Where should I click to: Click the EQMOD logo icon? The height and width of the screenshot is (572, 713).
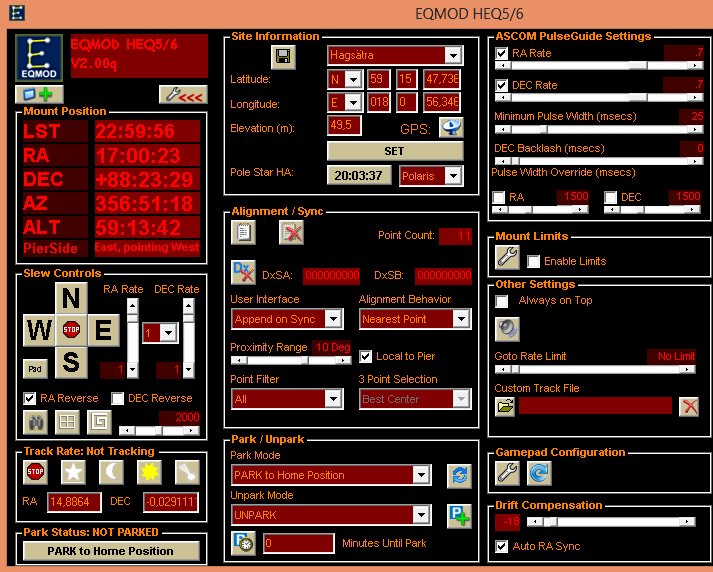(39, 58)
